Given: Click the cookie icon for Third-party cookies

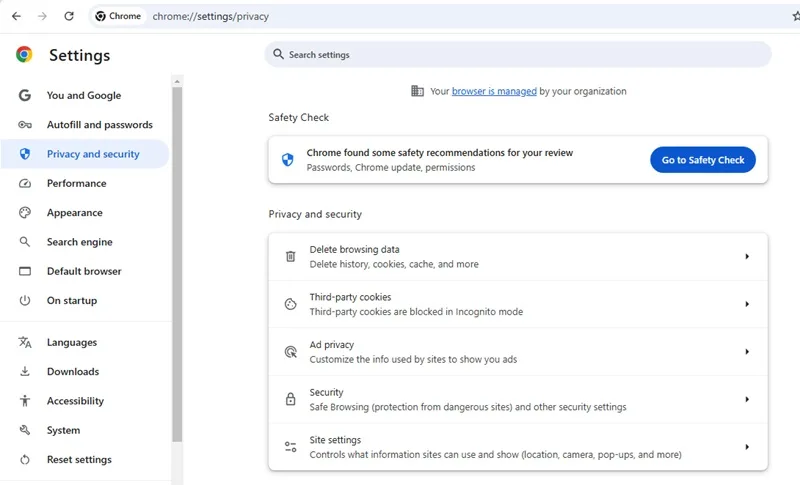Looking at the screenshot, I should point(290,304).
